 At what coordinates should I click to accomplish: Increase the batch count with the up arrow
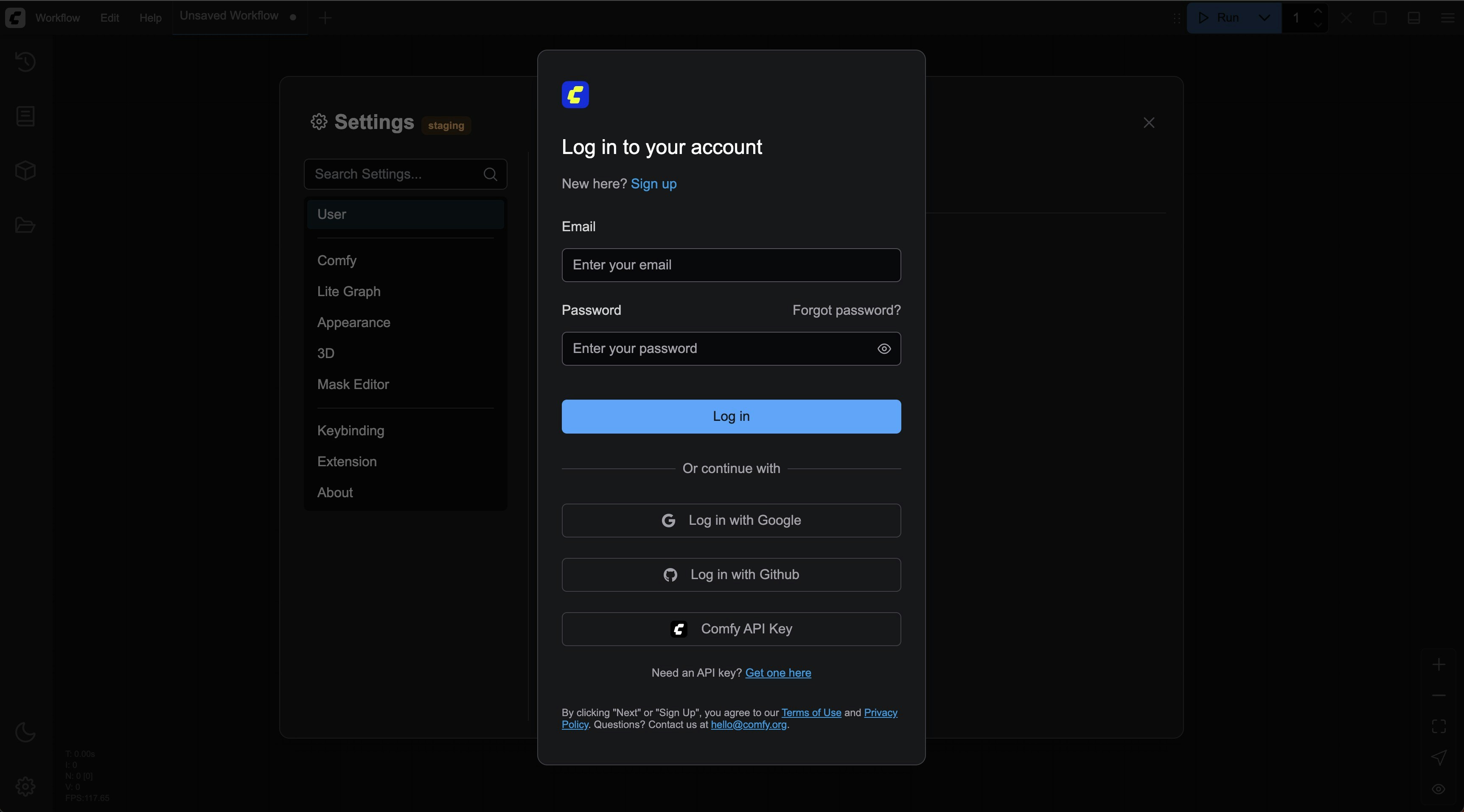point(1317,11)
